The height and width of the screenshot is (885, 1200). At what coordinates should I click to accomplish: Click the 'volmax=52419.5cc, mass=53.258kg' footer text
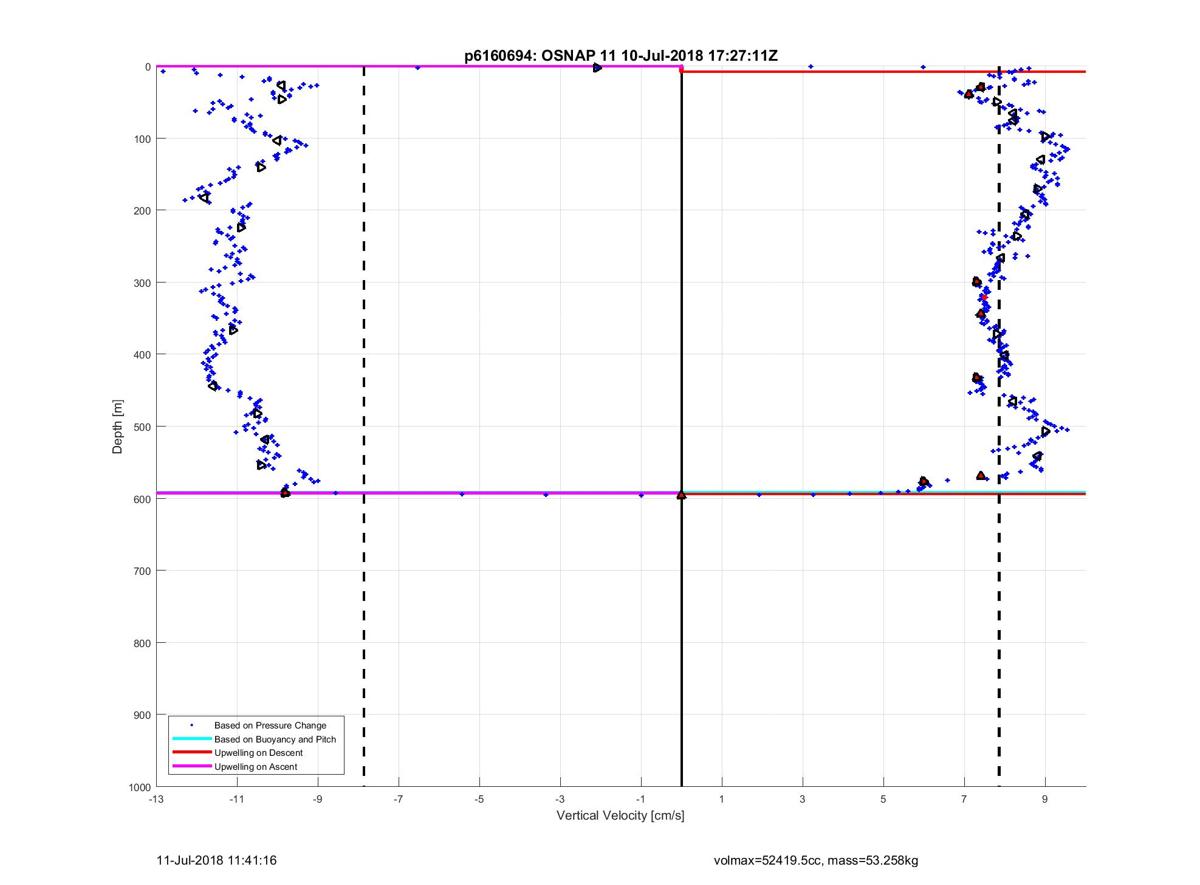[816, 859]
